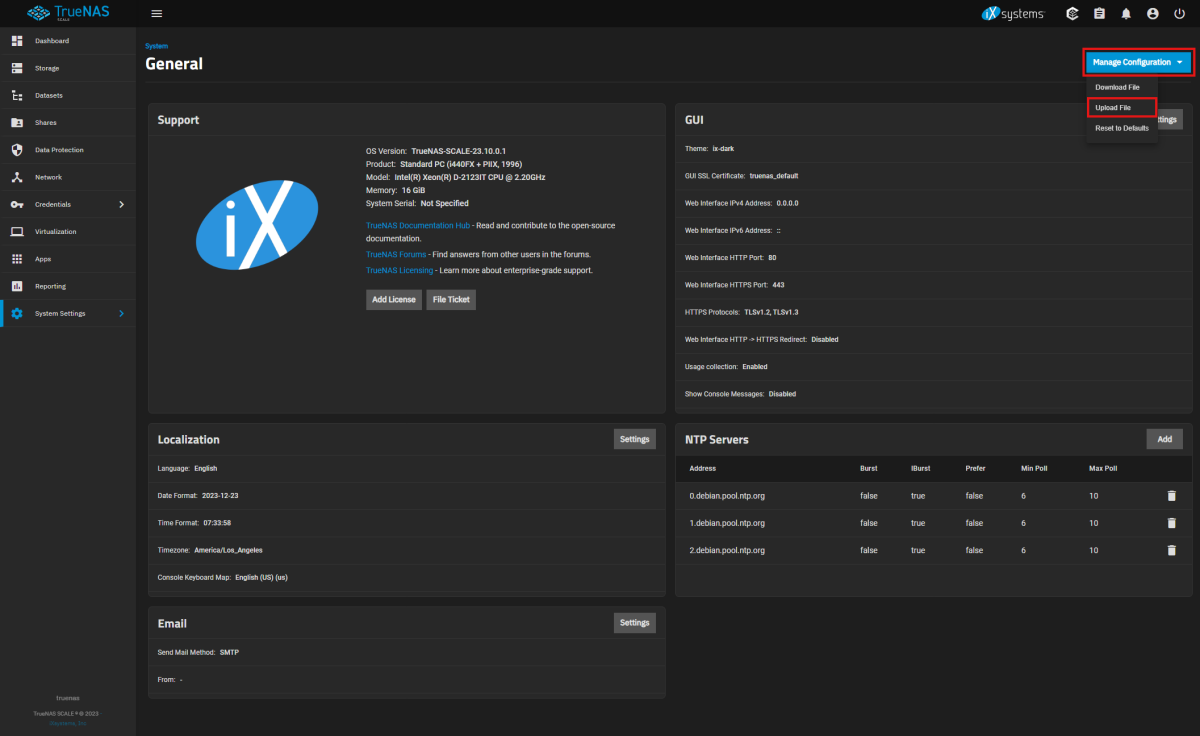Delete the 2.debian.pool.ntp.org server
Screen dimensions: 1200x736
(1171, 550)
